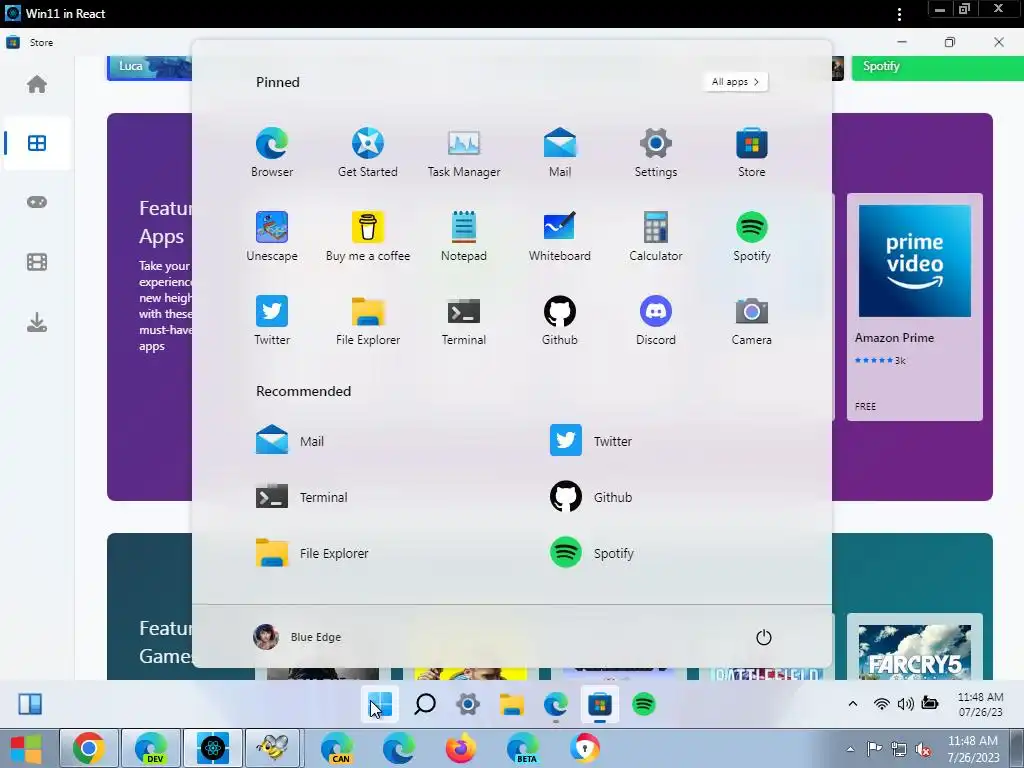Click the battery icon in inner tray

(x=929, y=703)
